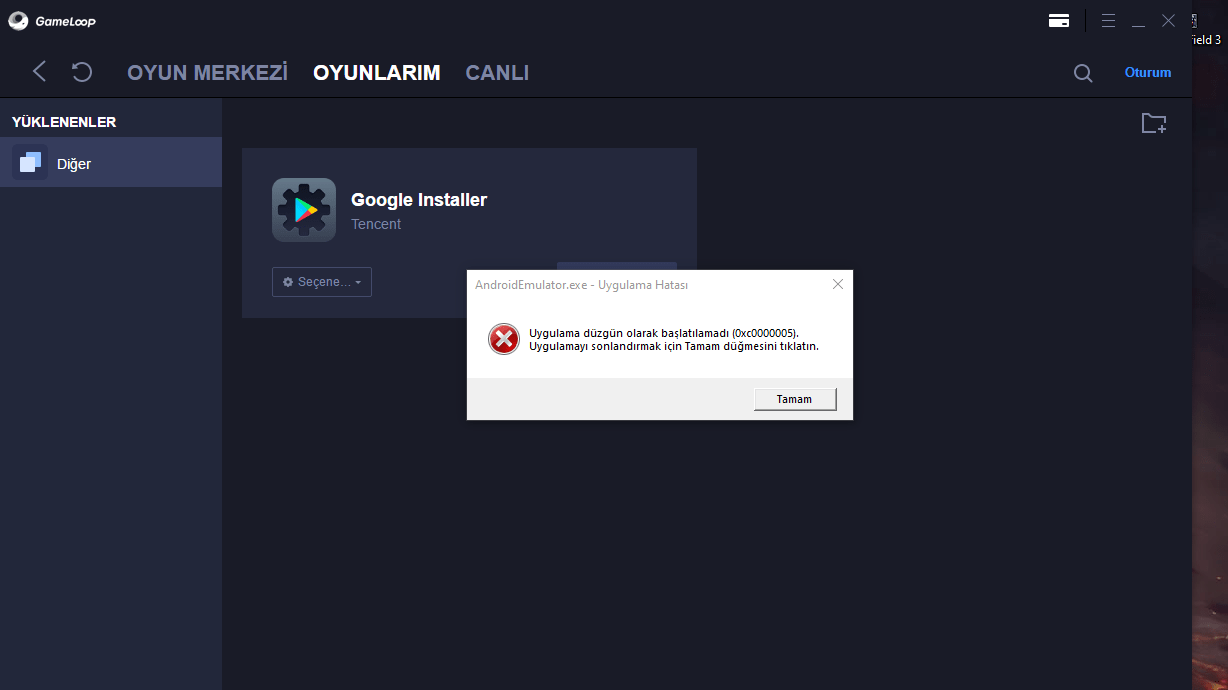This screenshot has height=690, width=1228.
Task: Open the Seçene... dropdown
Action: (322, 282)
